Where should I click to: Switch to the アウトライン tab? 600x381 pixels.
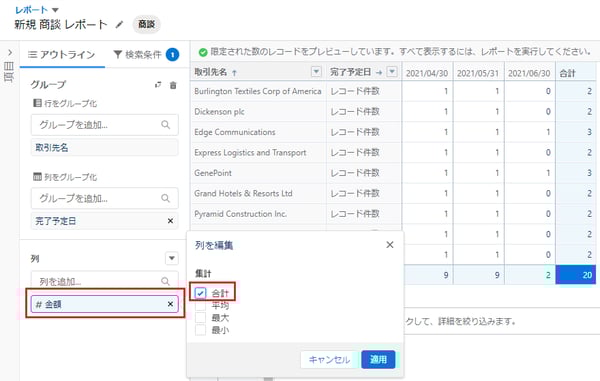tap(62, 55)
